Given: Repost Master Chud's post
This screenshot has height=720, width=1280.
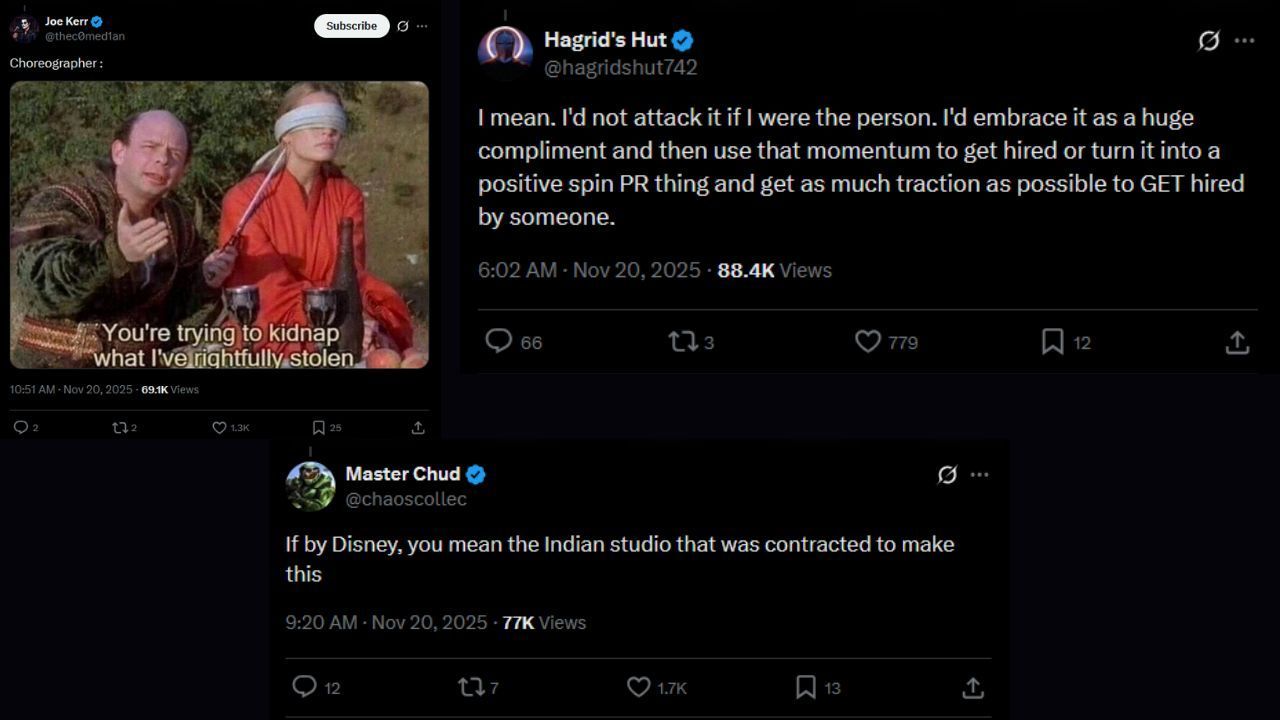Looking at the screenshot, I should [x=470, y=687].
